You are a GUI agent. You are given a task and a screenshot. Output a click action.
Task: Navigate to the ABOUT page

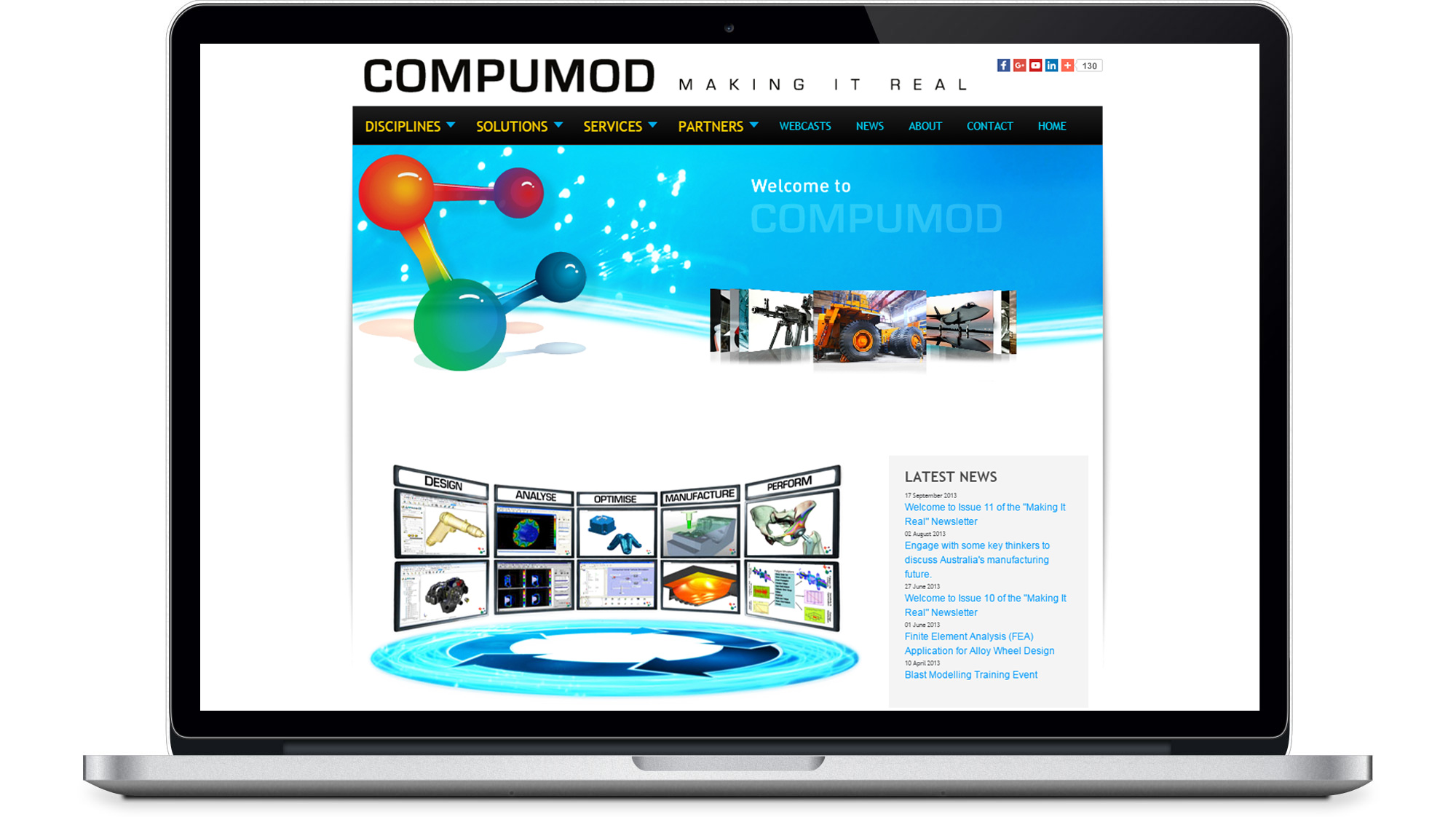pos(924,126)
